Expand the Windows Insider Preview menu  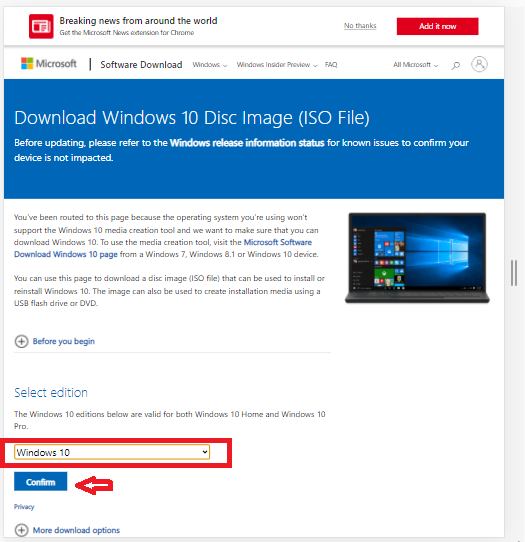point(277,65)
